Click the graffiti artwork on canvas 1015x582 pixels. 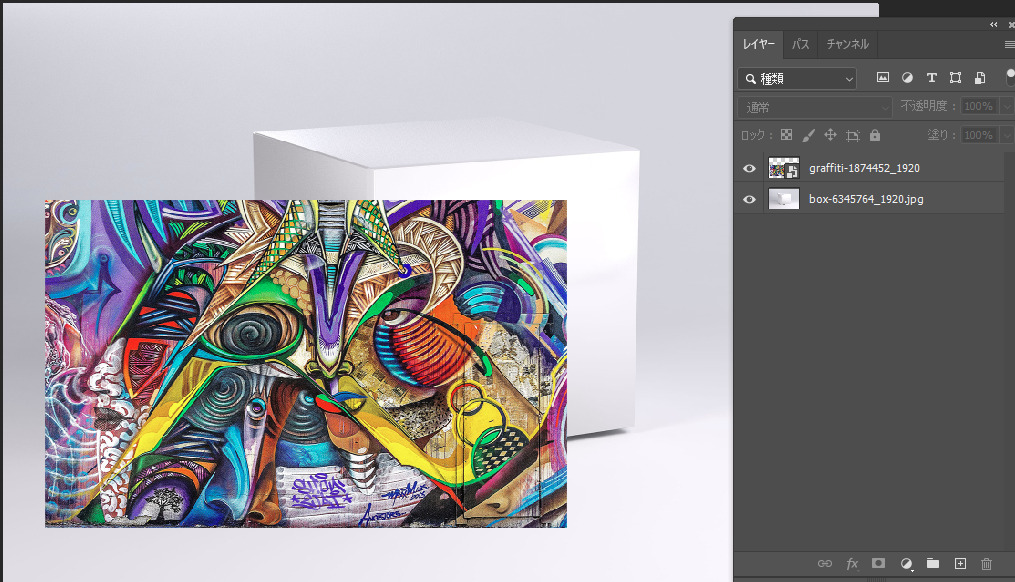tap(306, 363)
